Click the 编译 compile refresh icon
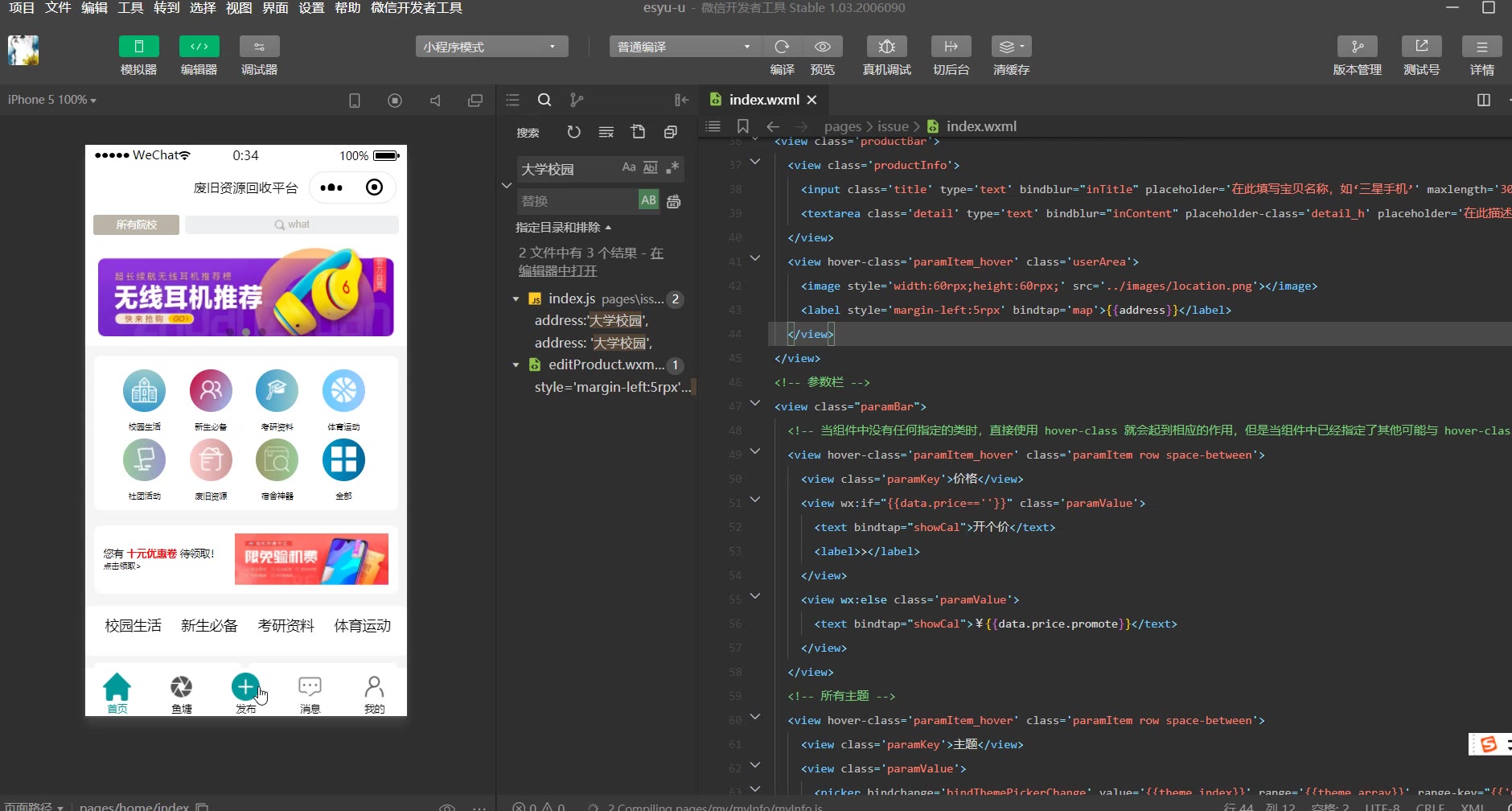The width and height of the screenshot is (1512, 811). [x=782, y=47]
